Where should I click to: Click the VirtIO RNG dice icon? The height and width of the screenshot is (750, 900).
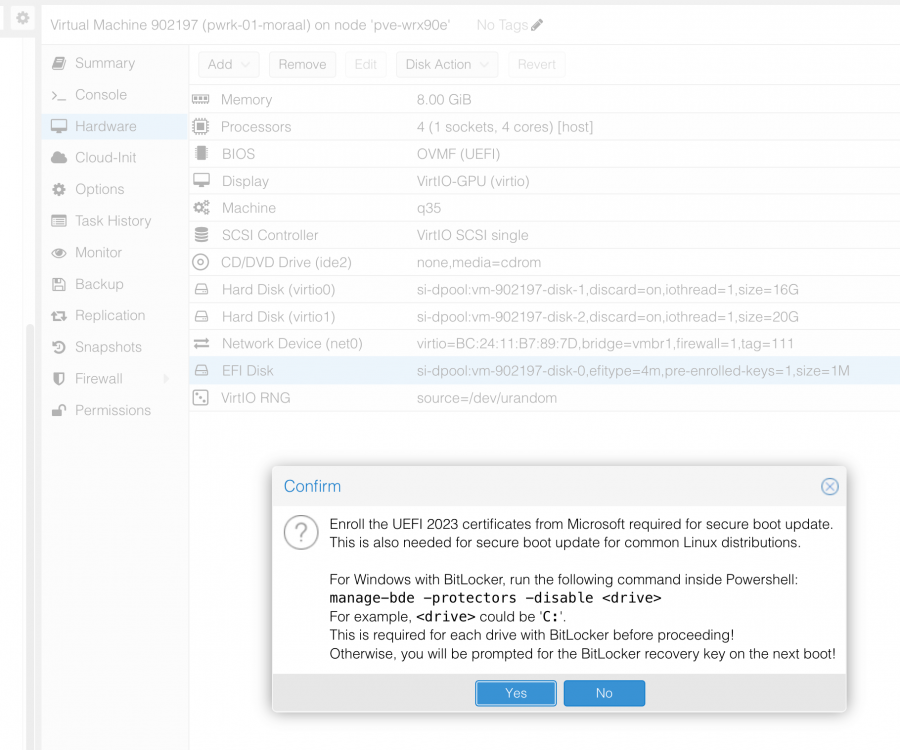(200, 398)
